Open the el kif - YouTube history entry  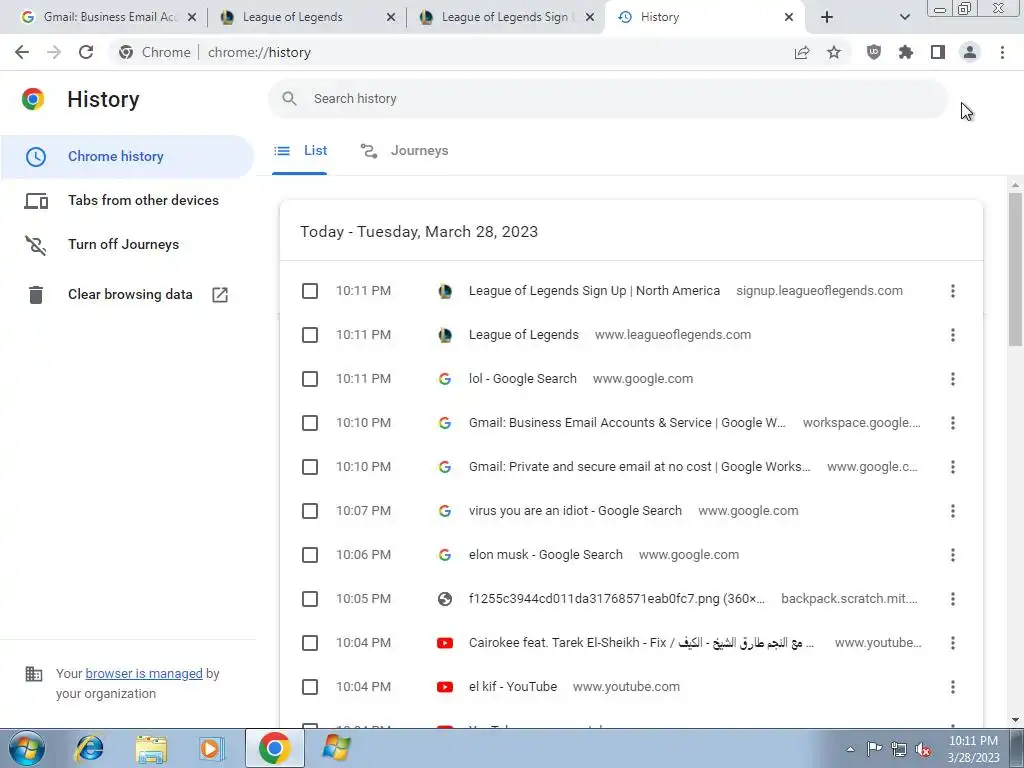(x=513, y=687)
